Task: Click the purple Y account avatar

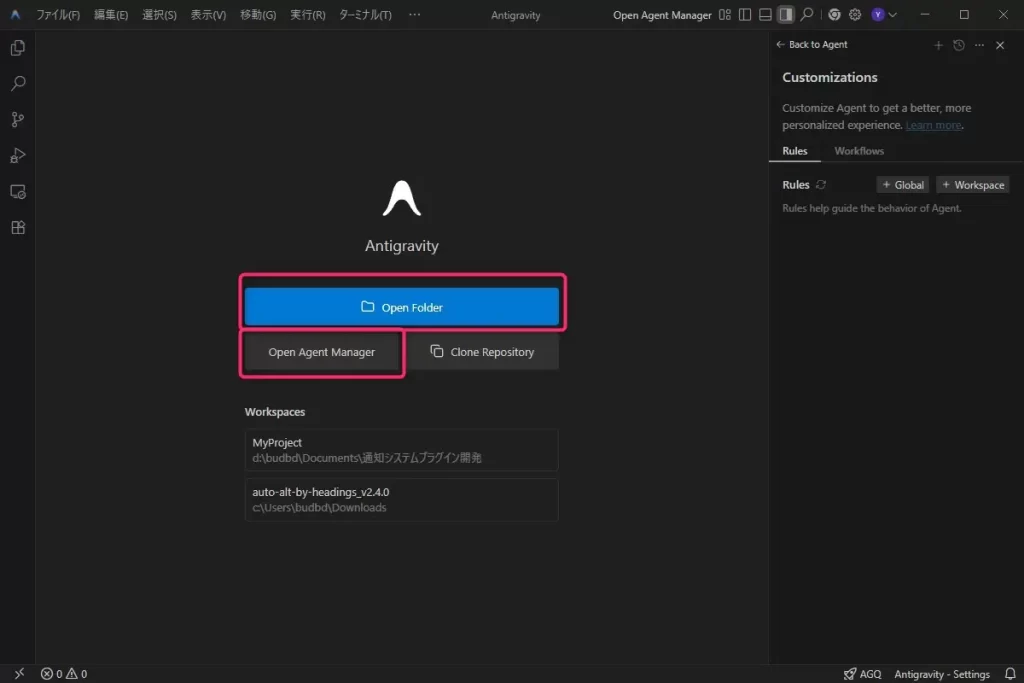Action: point(878,14)
